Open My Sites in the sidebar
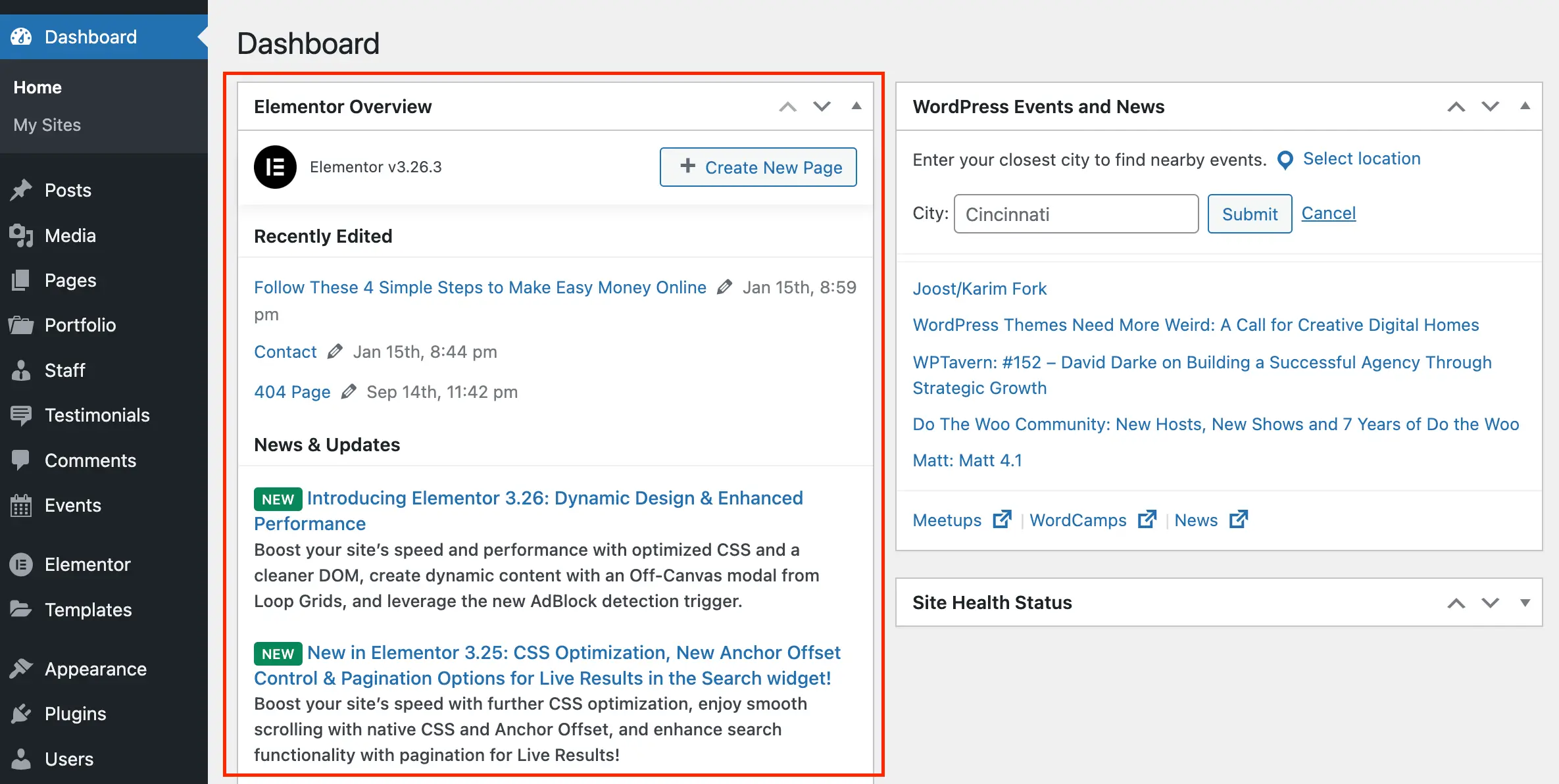 point(47,125)
